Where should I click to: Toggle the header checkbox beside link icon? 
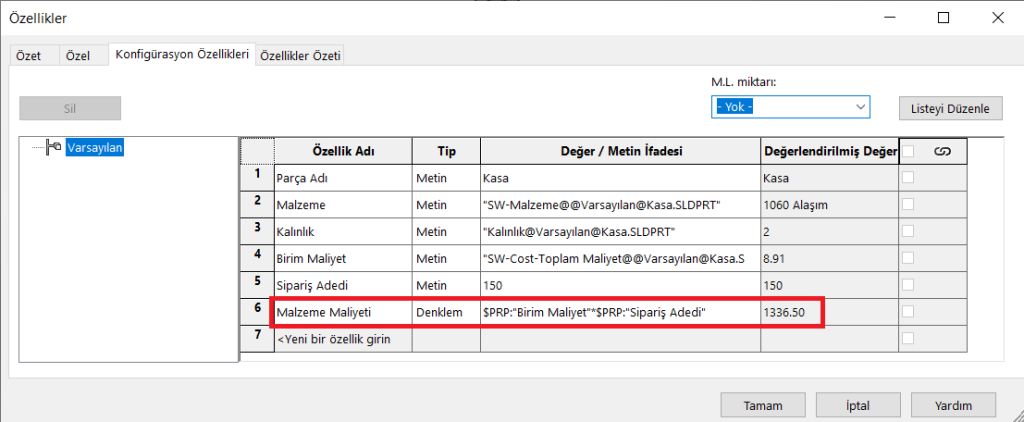[908, 151]
